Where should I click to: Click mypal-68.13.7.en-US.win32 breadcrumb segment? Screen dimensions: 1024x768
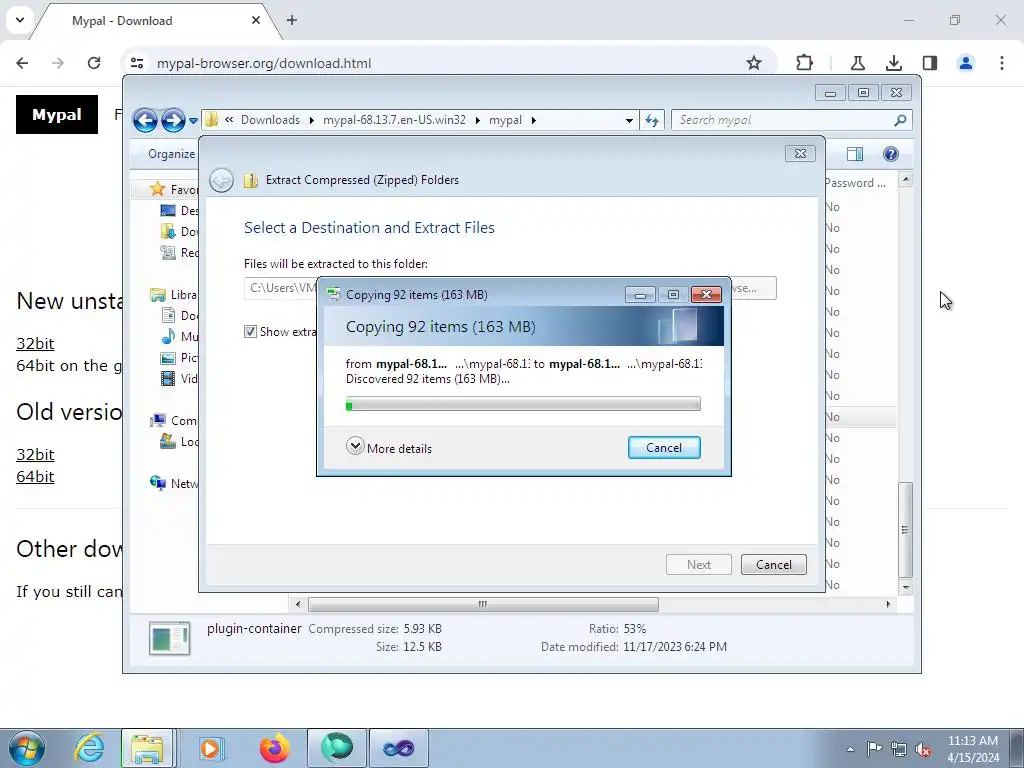coord(394,120)
